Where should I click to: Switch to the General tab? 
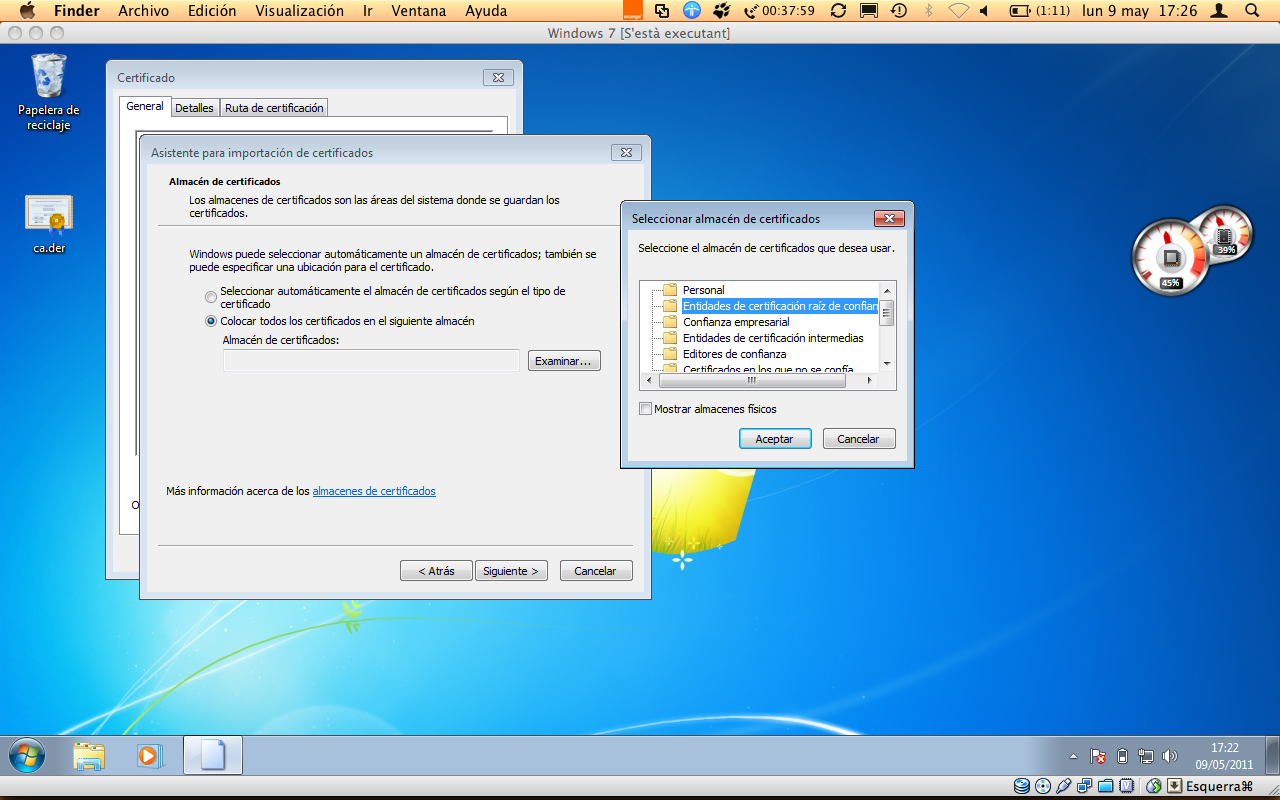pyautogui.click(x=145, y=106)
